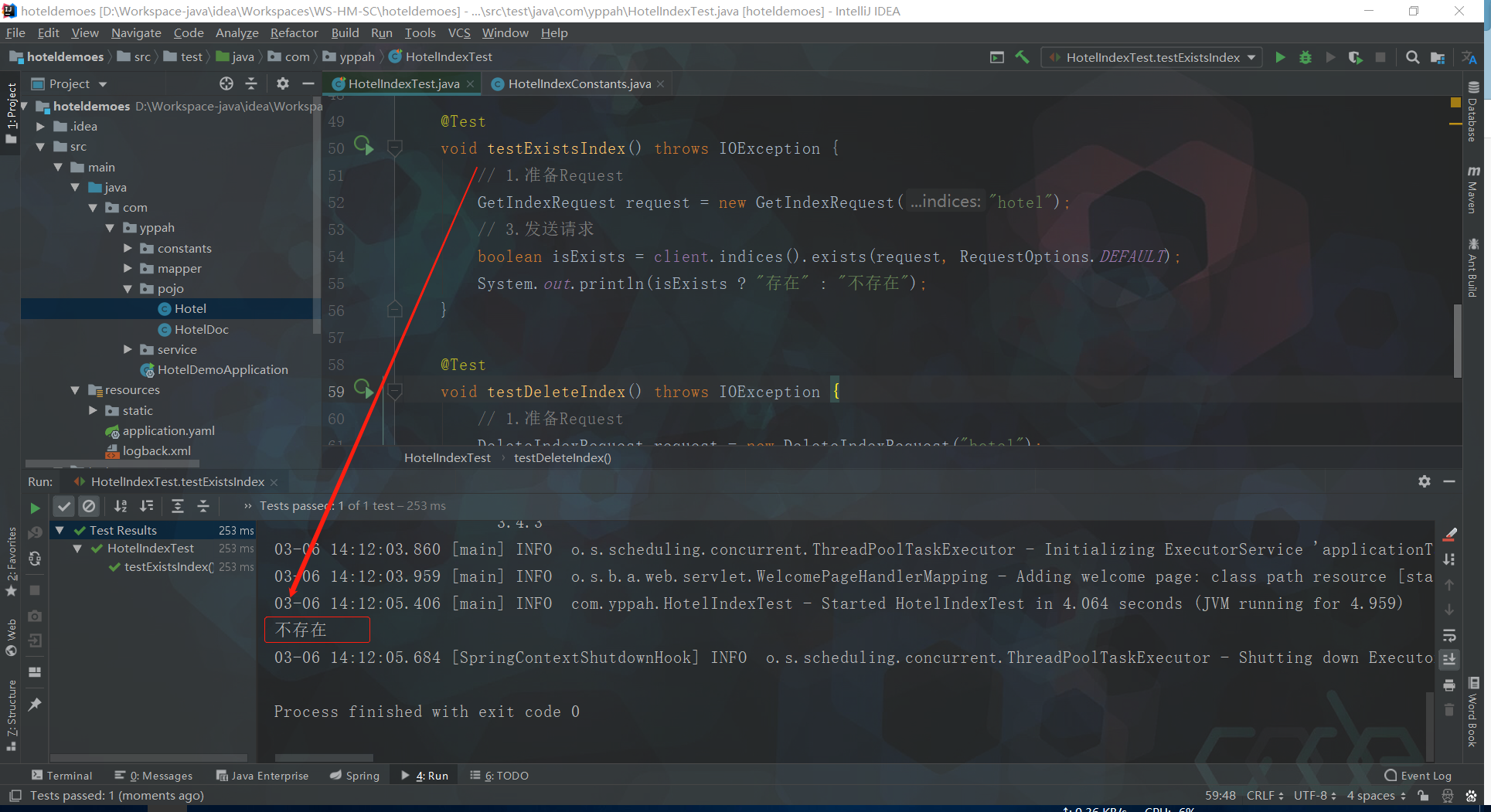Switch to HotelIndexConstants.java tab

580,83
